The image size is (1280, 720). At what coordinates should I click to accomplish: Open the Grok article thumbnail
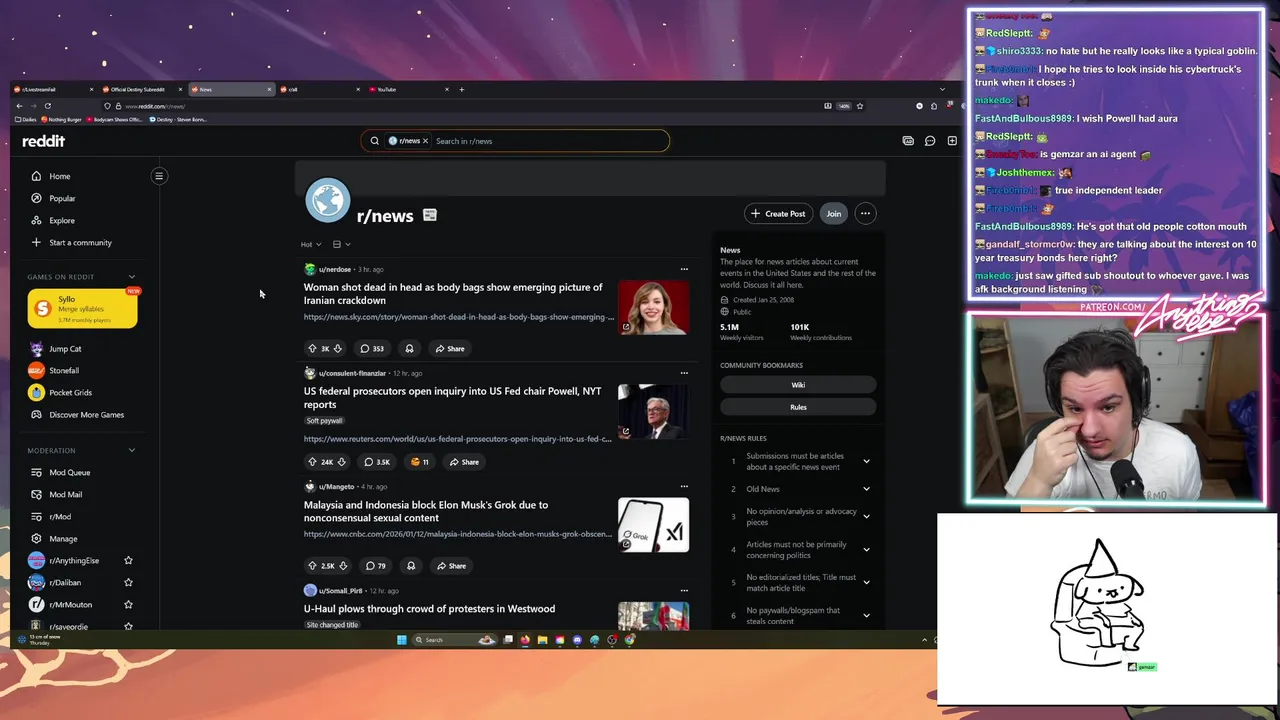click(653, 525)
